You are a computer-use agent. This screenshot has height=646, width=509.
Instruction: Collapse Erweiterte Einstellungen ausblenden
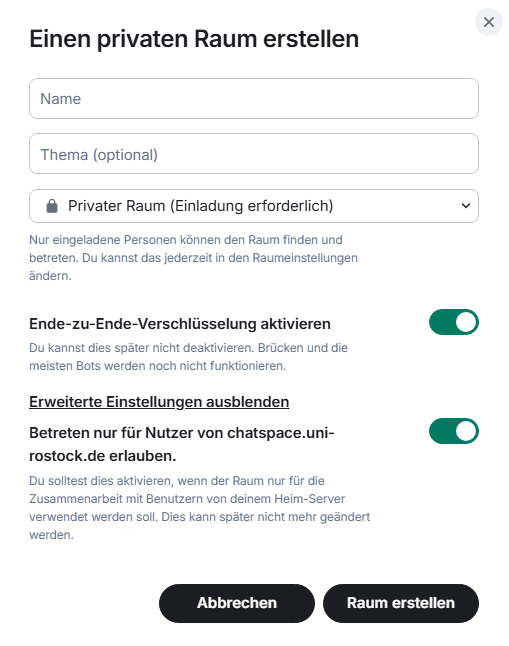[159, 402]
